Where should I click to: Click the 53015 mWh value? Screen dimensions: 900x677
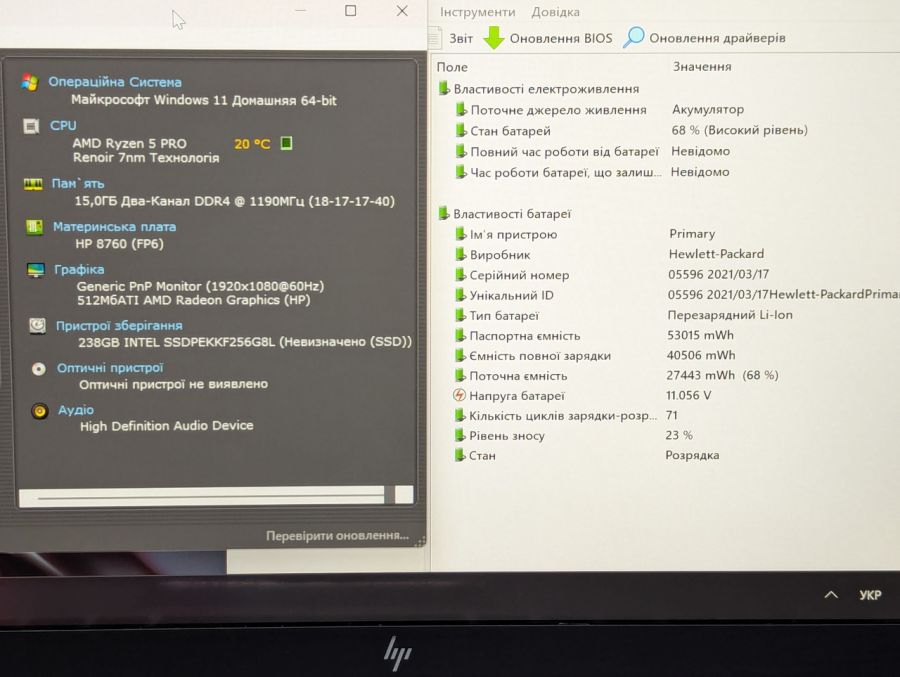click(700, 335)
